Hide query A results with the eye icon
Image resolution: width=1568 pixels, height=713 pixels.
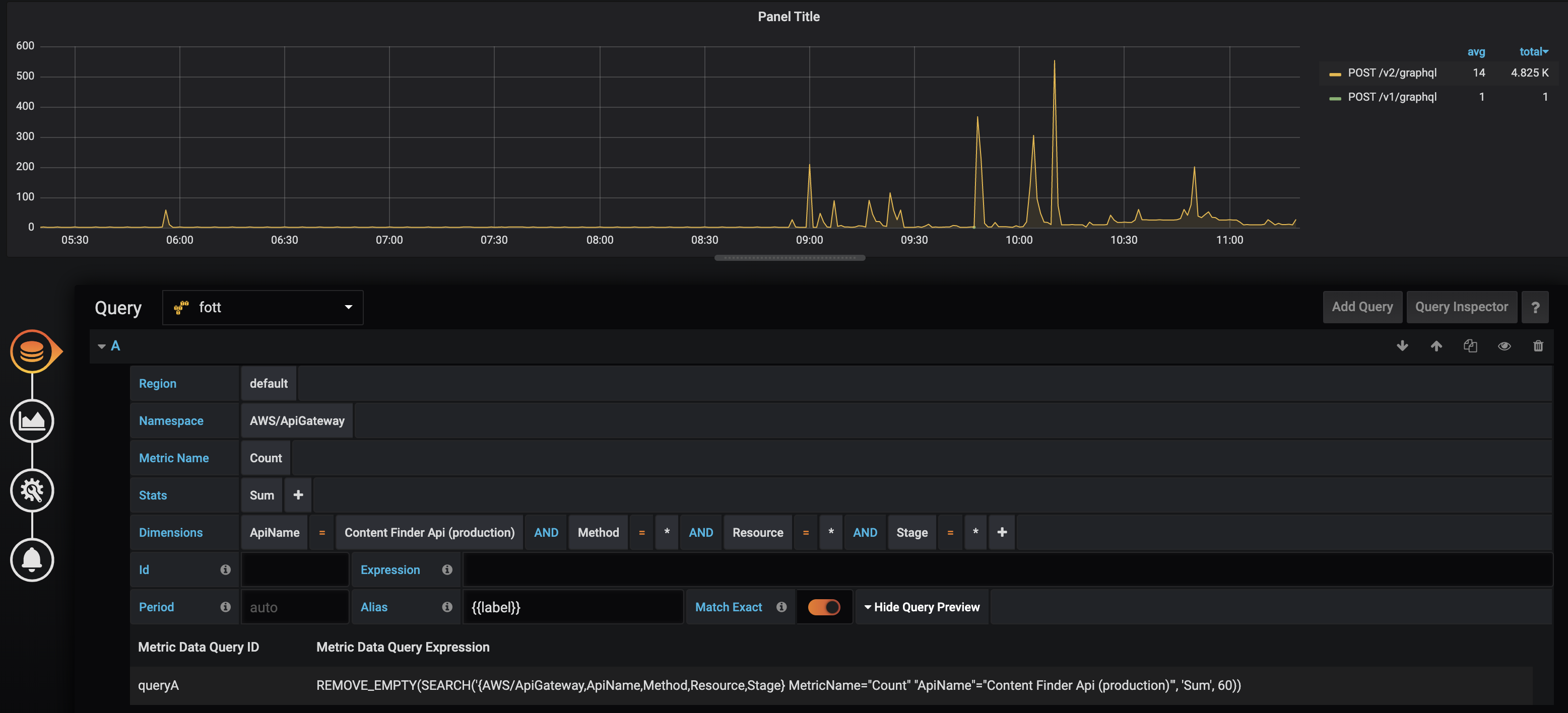(x=1504, y=345)
